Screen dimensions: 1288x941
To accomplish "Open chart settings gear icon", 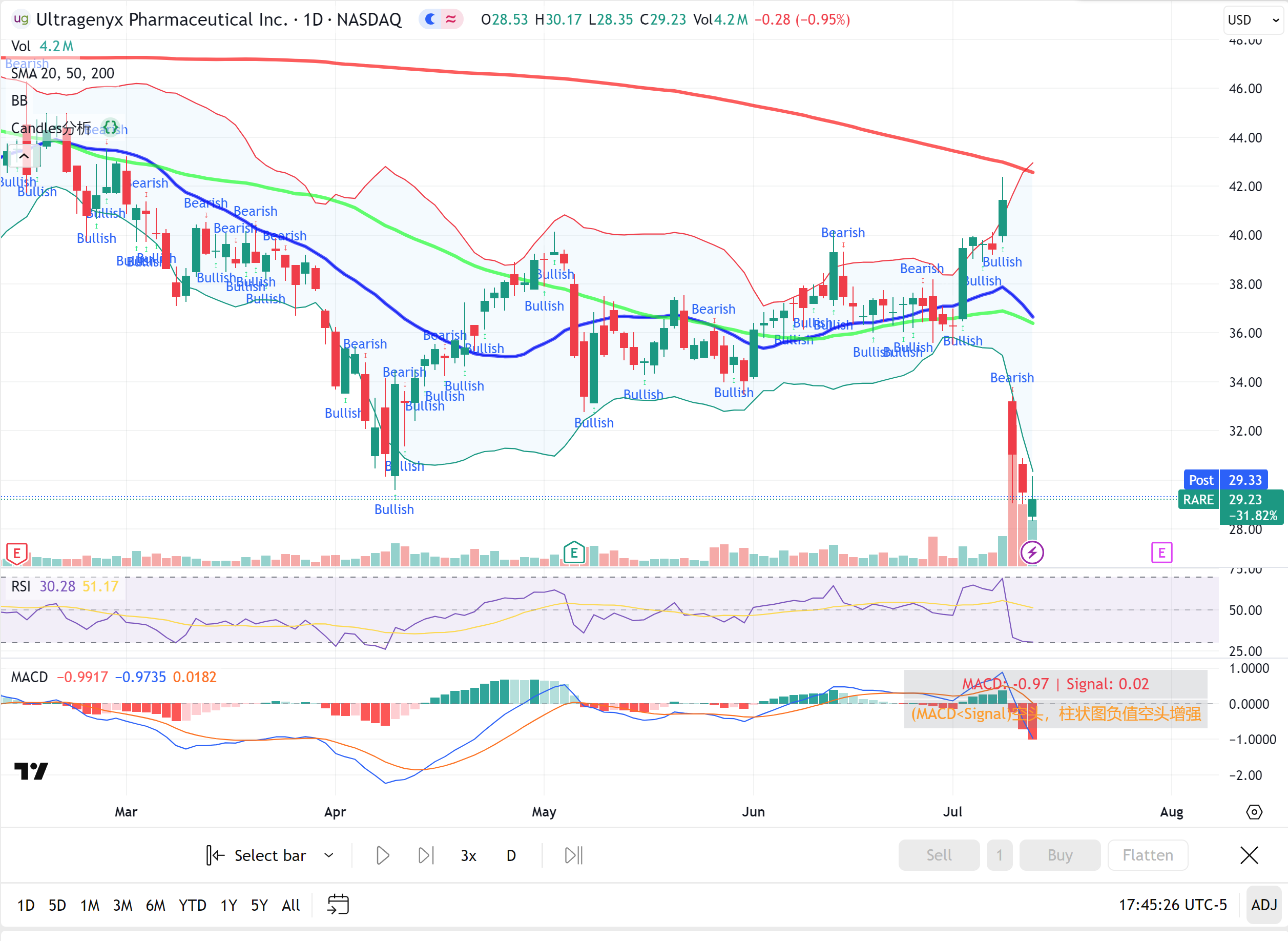I will tap(1254, 812).
